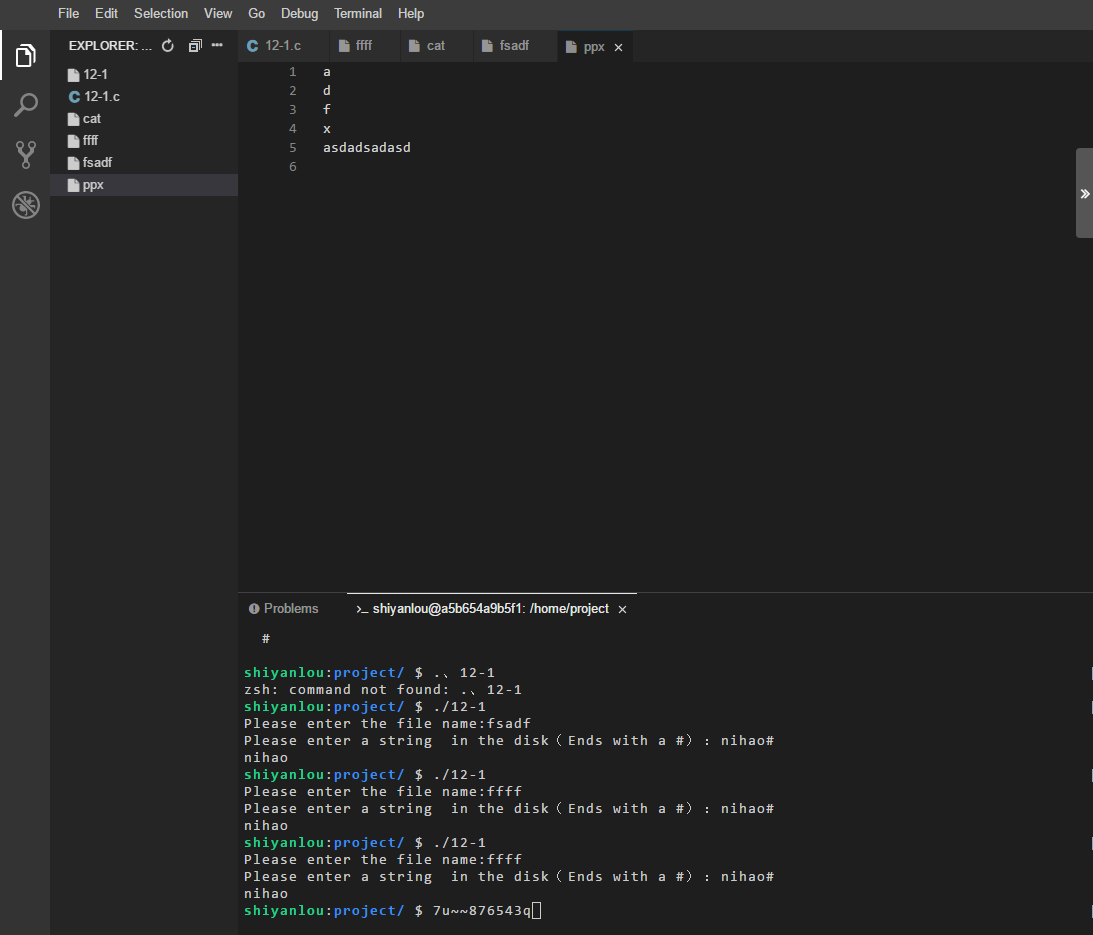This screenshot has height=935, width=1093.
Task: Refresh the Explorer file list
Action: (168, 46)
